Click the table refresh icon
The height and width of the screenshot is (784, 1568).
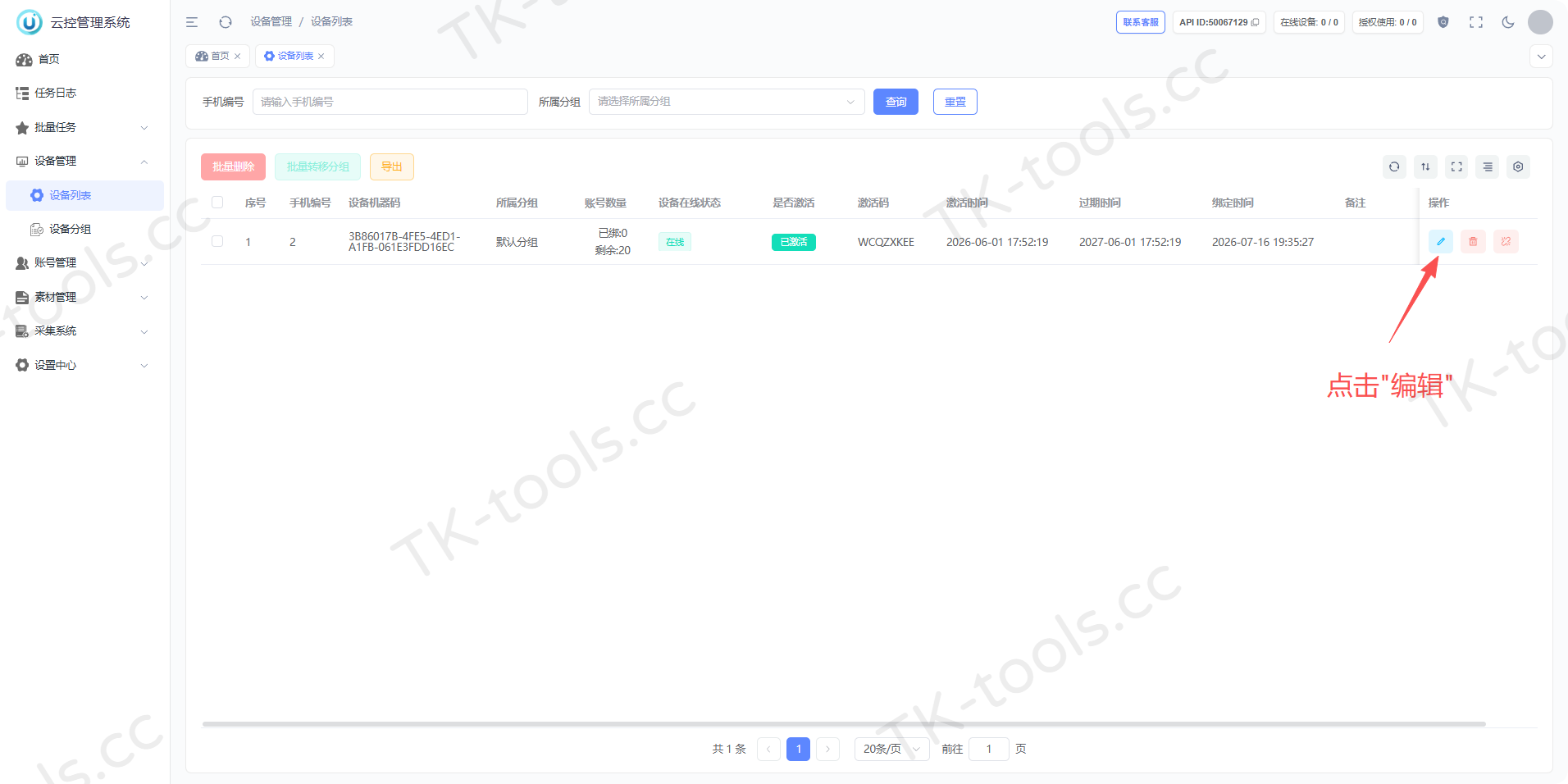click(x=1394, y=166)
